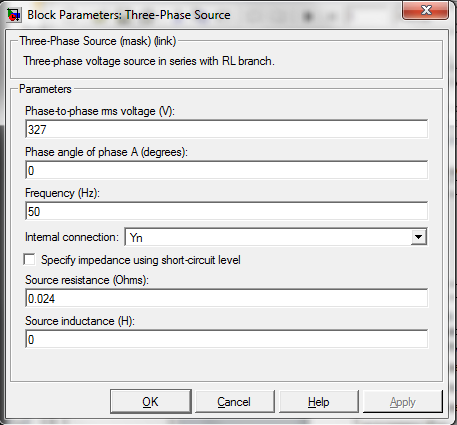Focus the Phase angle of phase A field
457x425 pixels.
pos(226,170)
